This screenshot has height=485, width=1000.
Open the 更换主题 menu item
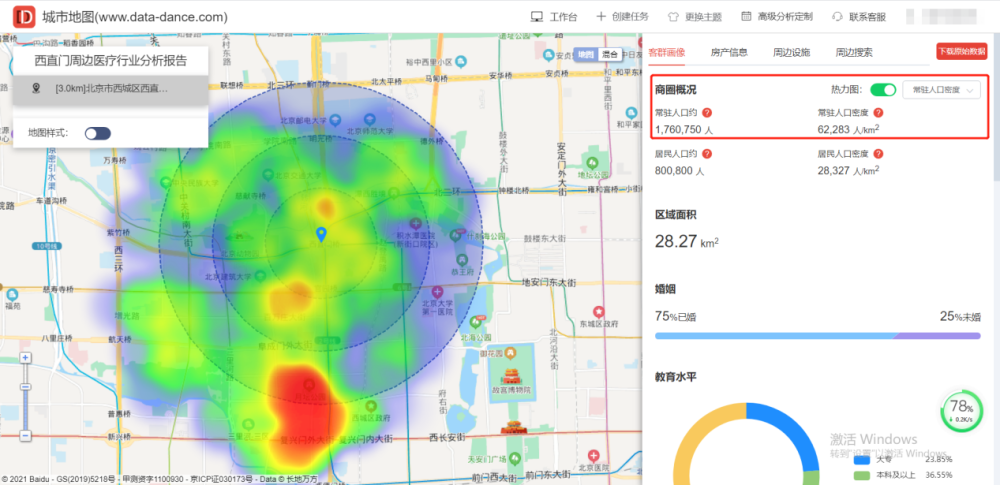(x=703, y=17)
